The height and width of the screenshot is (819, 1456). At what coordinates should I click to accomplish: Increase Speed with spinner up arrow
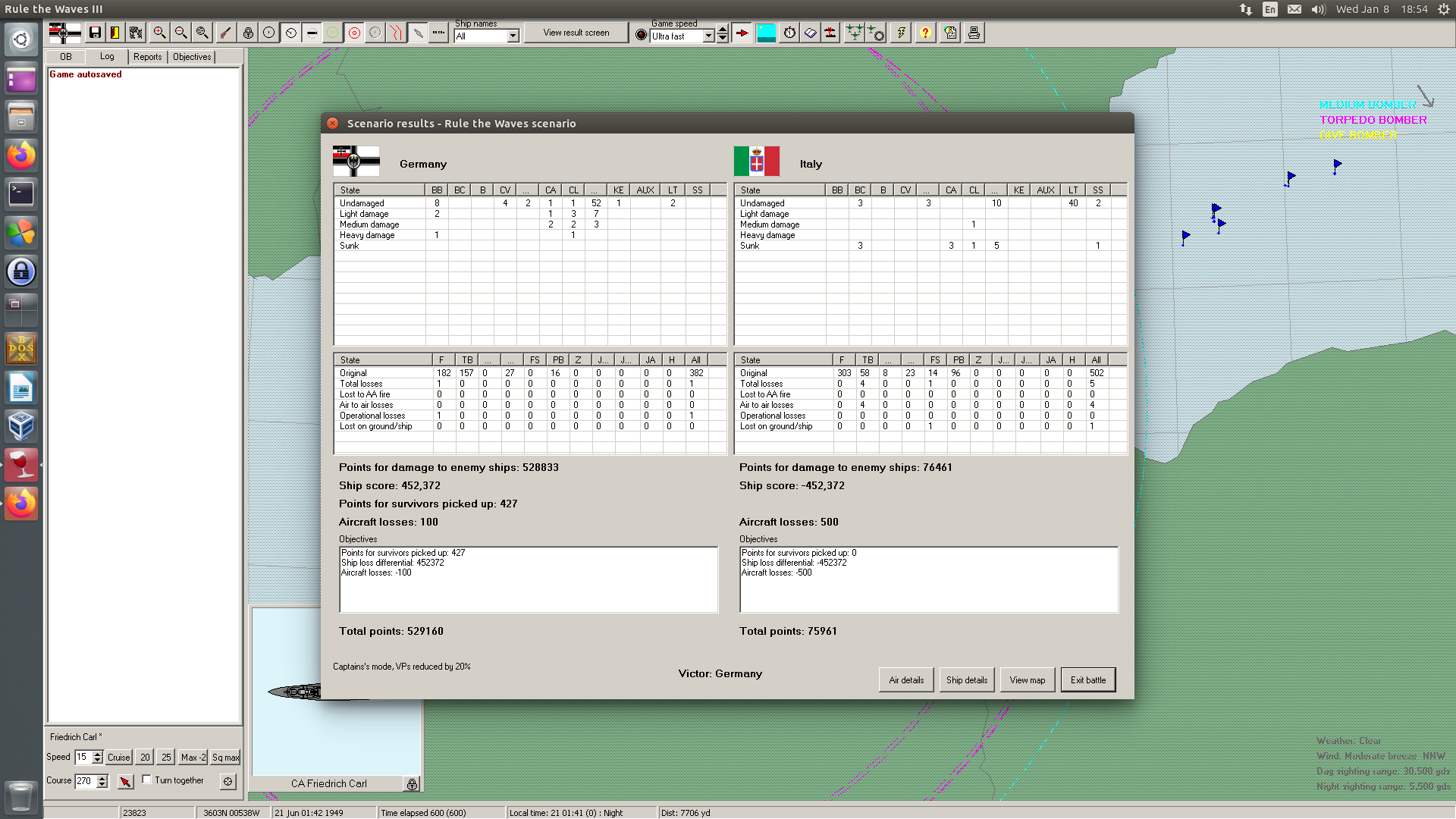97,754
